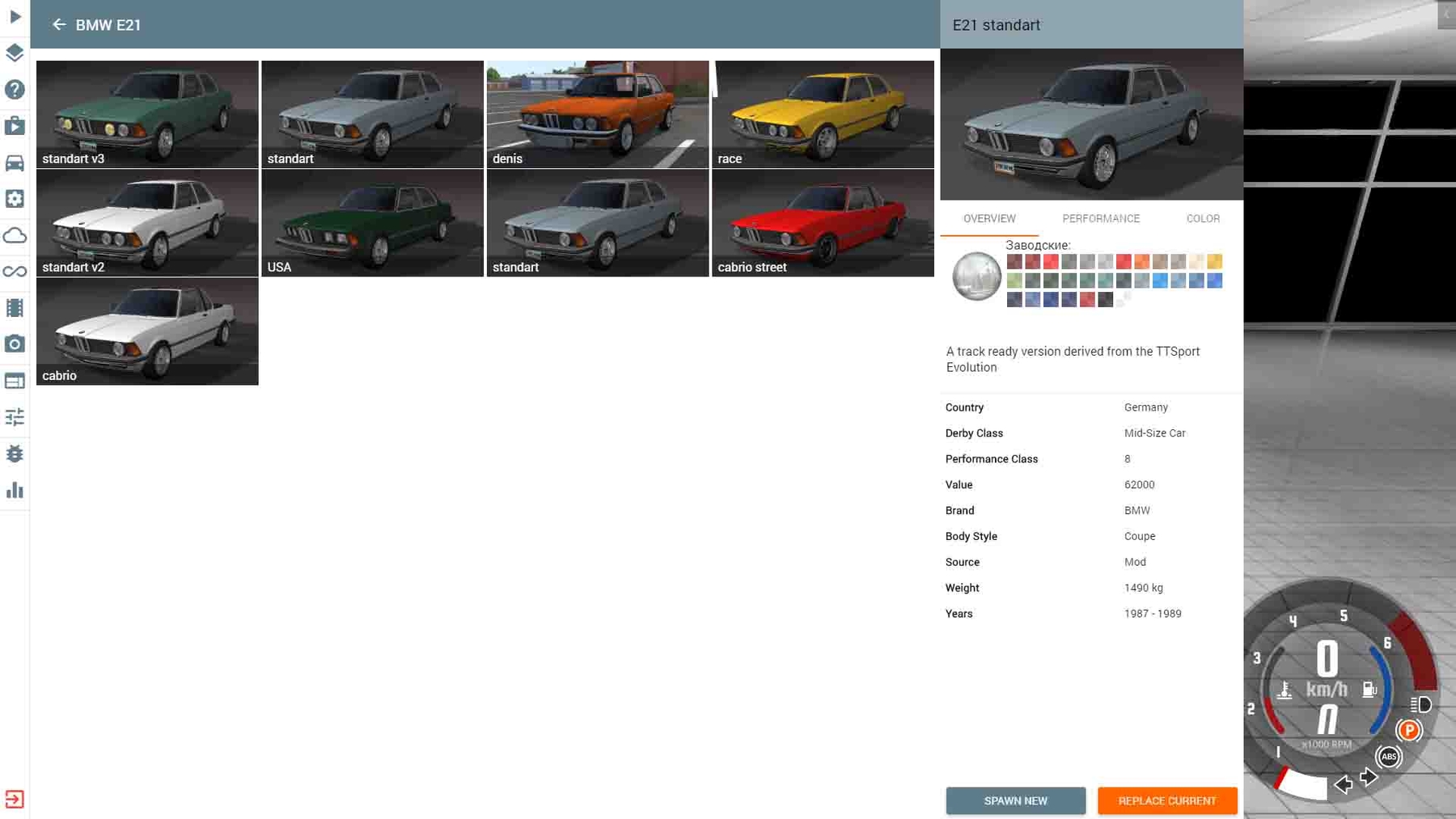Pick the orange factory color swatch
The height and width of the screenshot is (819, 1456).
1141,262
